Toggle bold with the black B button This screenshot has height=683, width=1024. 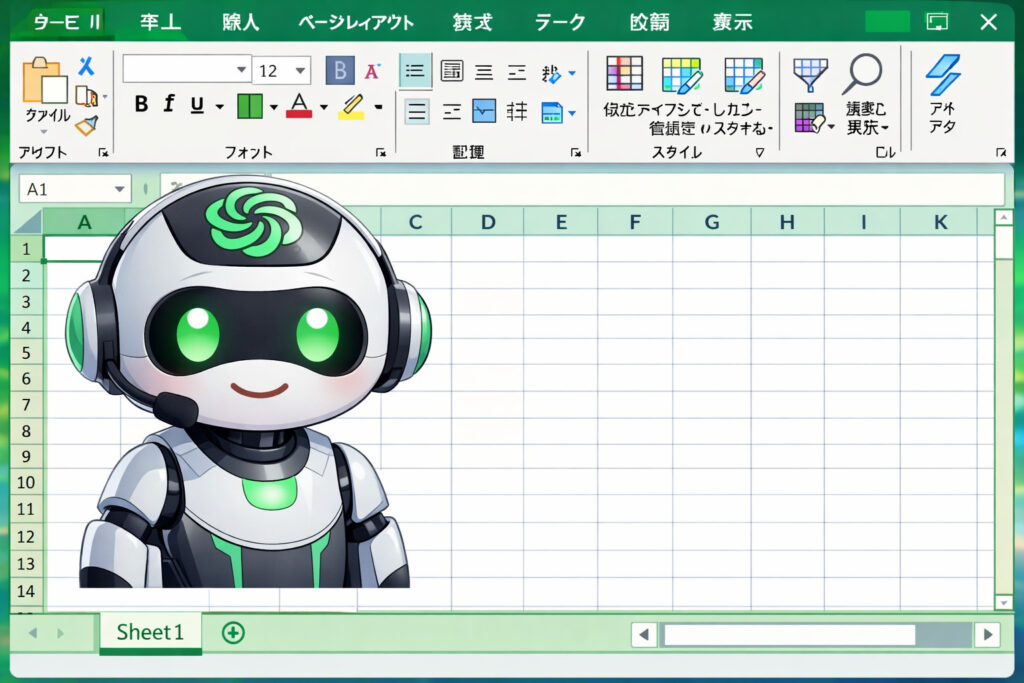(141, 104)
